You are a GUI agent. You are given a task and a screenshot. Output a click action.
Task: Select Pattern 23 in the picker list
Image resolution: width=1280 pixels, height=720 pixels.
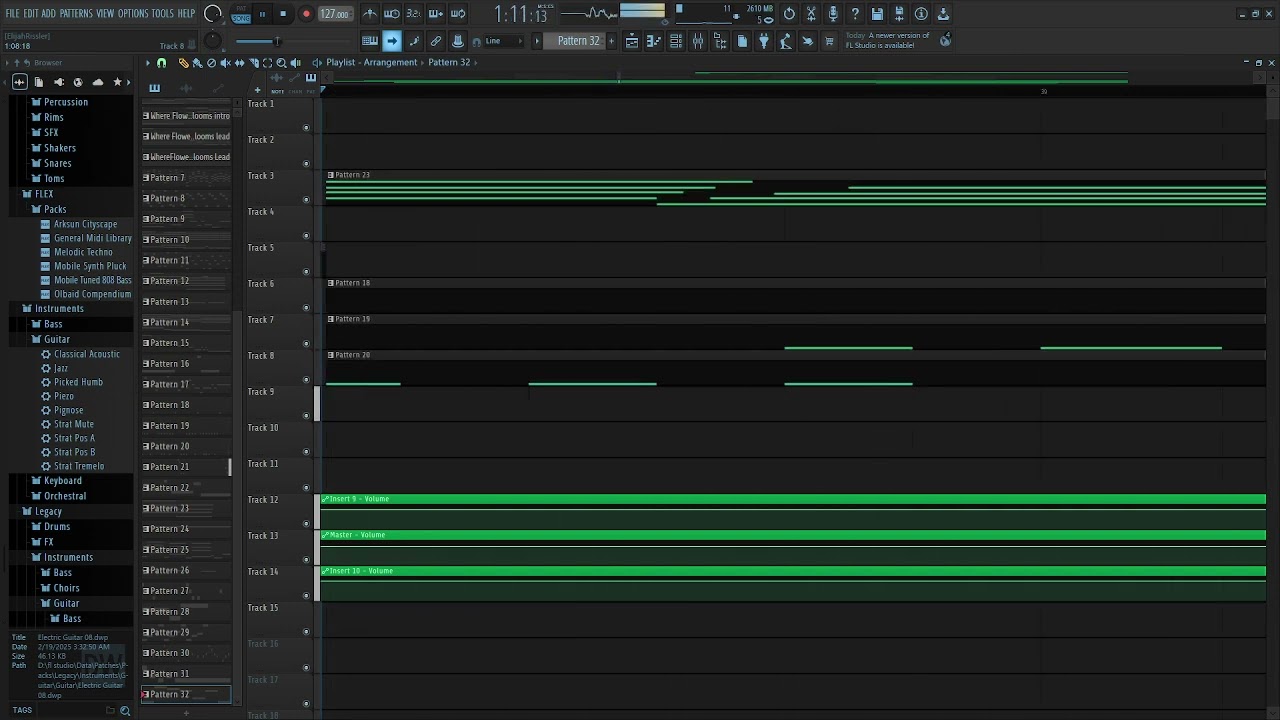[186, 508]
